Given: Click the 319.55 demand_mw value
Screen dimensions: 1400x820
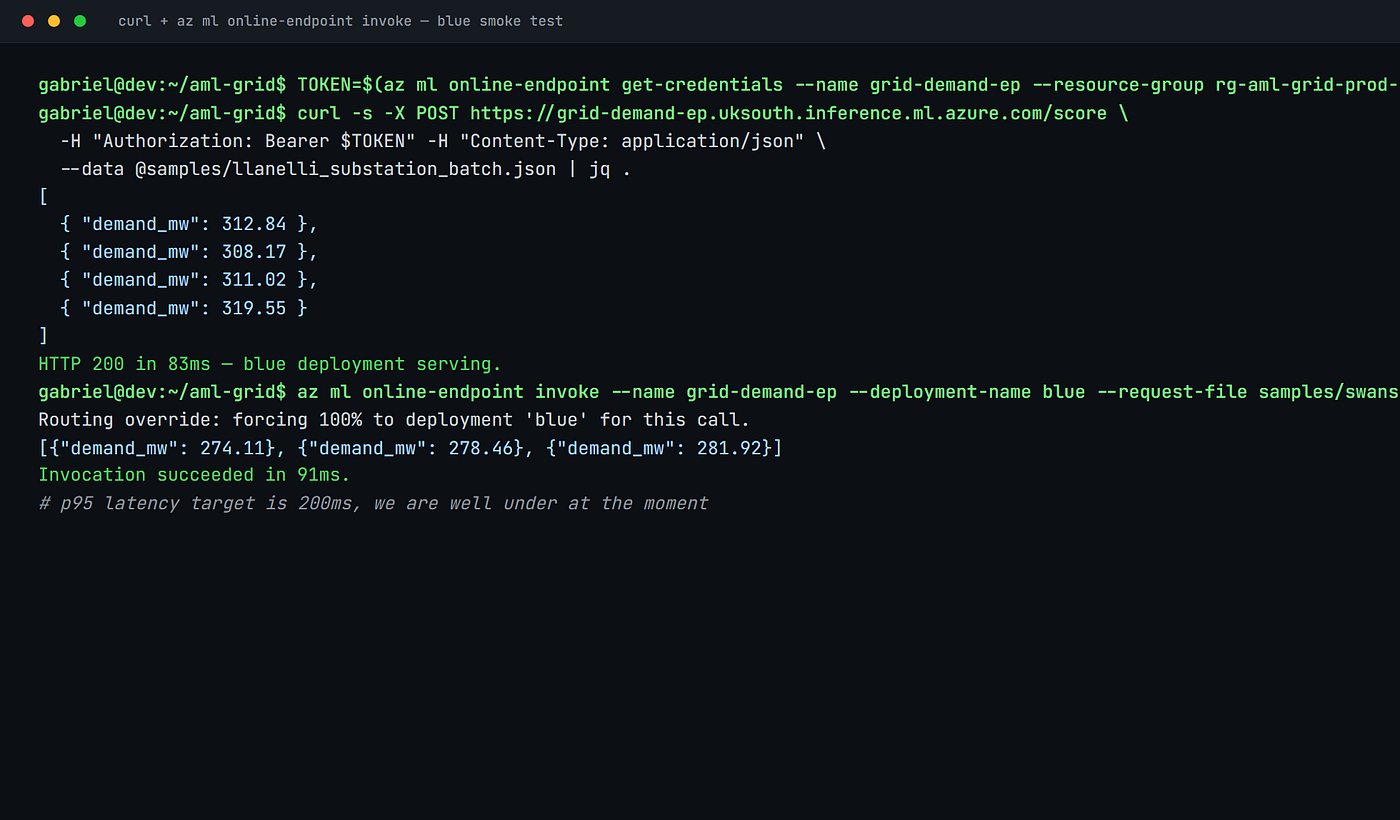Looking at the screenshot, I should (254, 308).
